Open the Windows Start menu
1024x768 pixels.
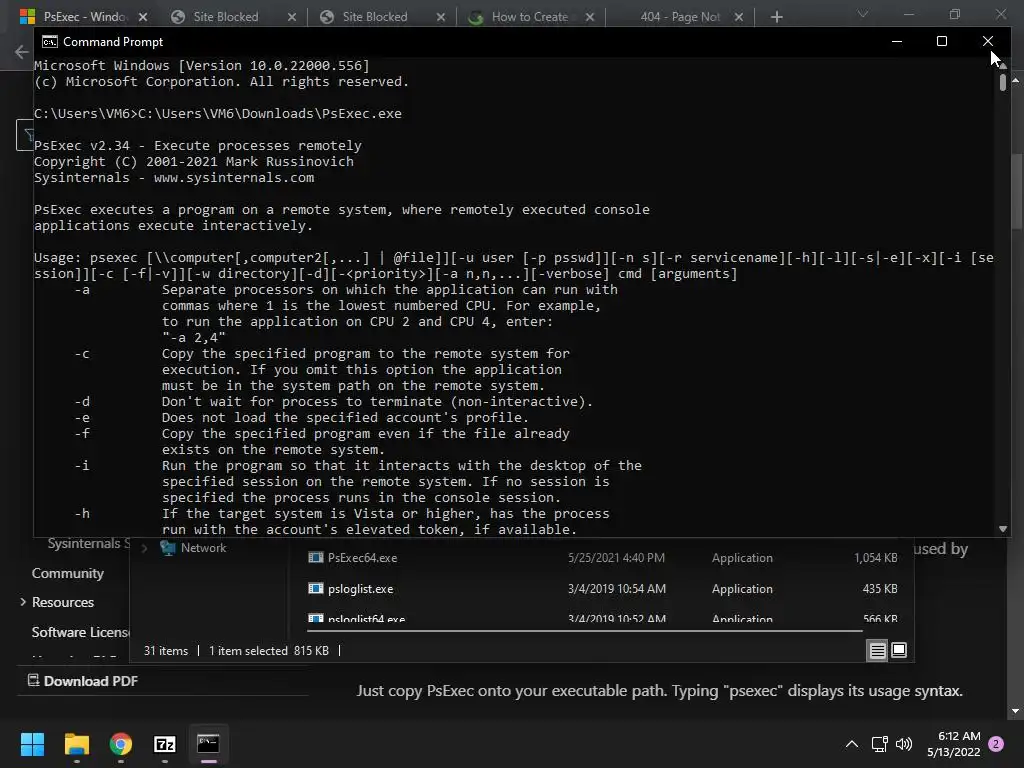pyautogui.click(x=32, y=744)
